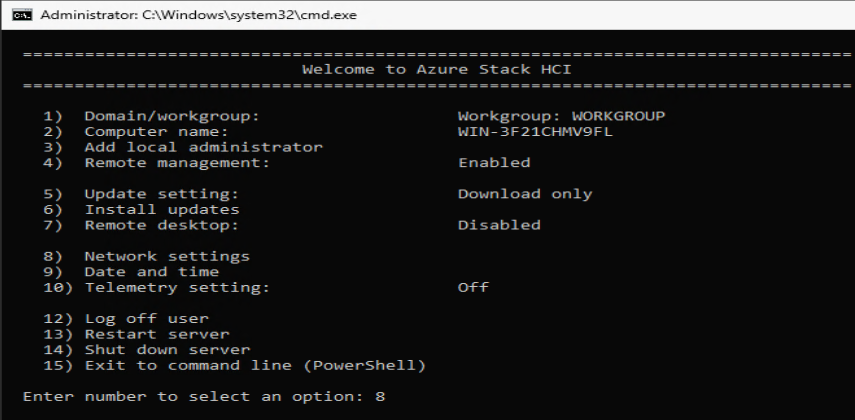This screenshot has width=855, height=420.
Task: Click Telemetry setting menu line
Action: [177, 288]
